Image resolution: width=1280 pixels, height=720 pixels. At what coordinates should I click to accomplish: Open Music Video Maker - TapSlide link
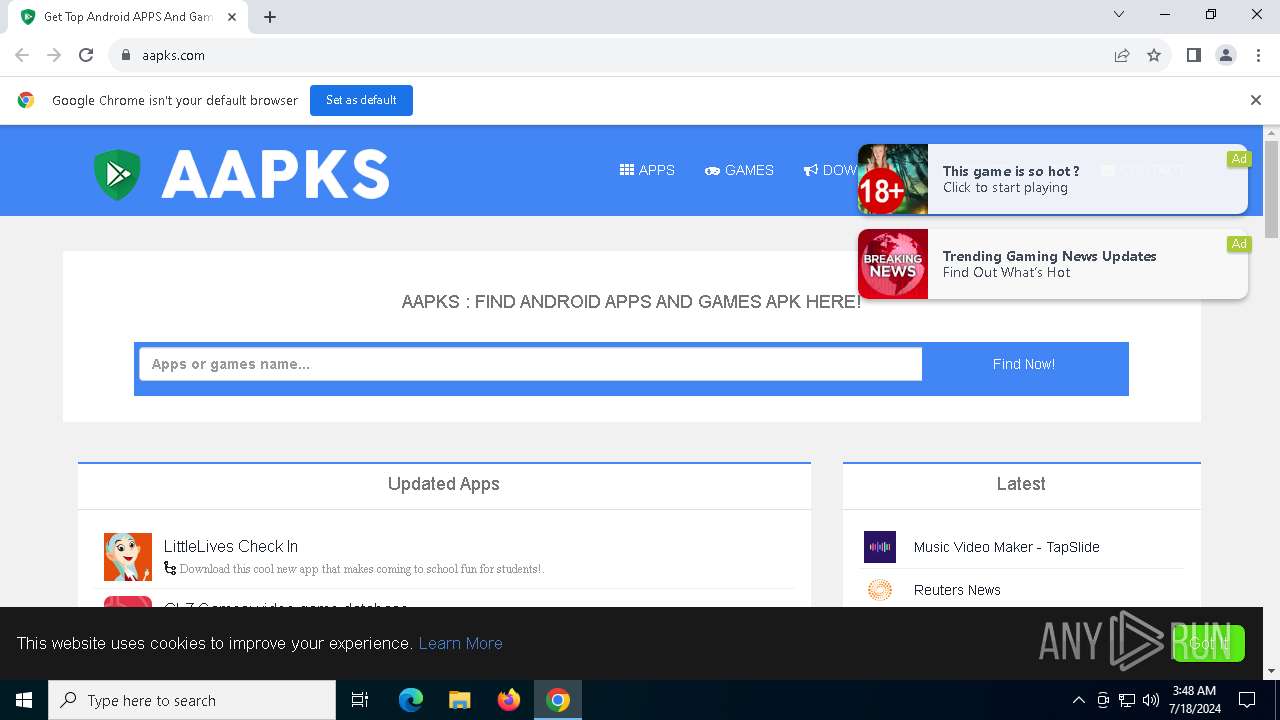click(1006, 547)
